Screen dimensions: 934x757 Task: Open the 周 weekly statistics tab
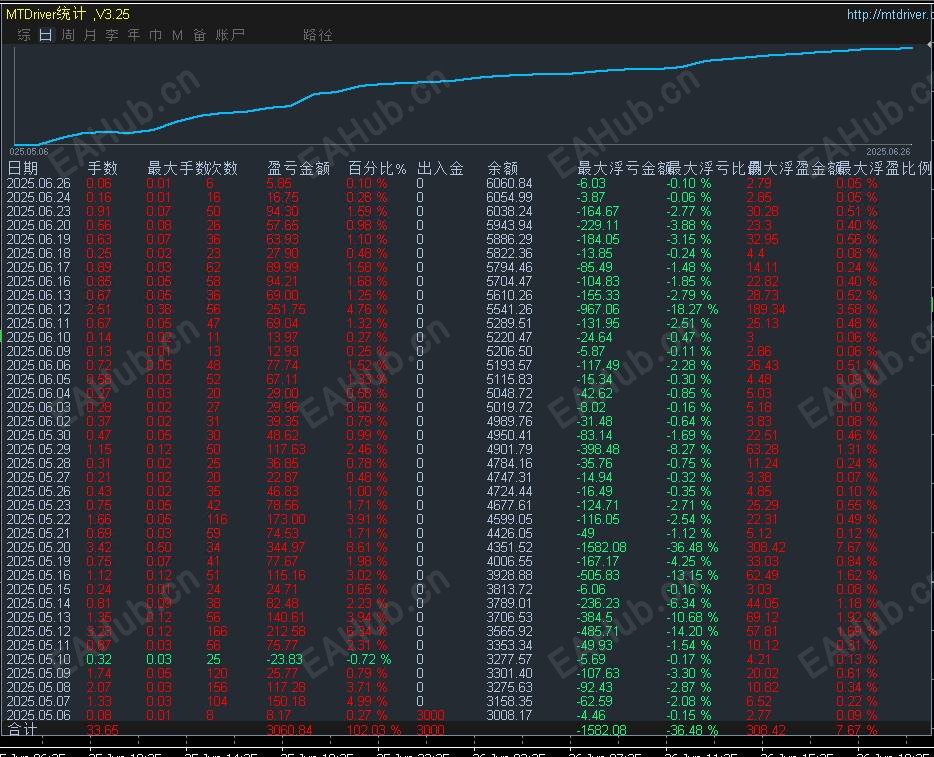tap(68, 35)
